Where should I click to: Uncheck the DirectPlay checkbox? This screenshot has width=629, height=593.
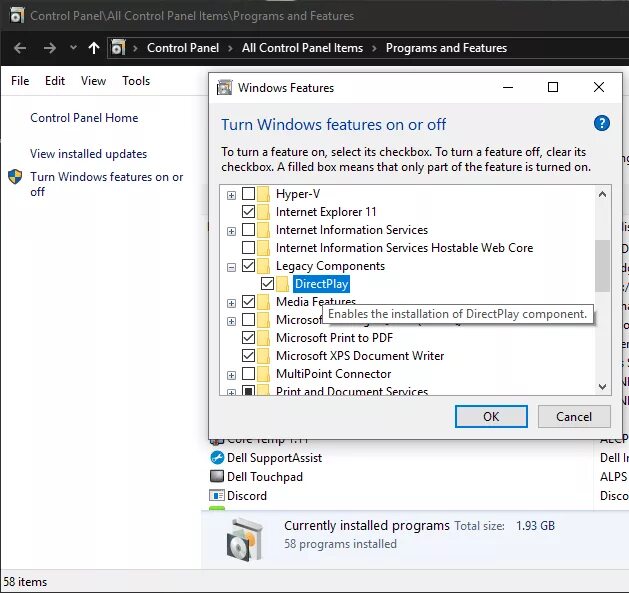coord(267,284)
